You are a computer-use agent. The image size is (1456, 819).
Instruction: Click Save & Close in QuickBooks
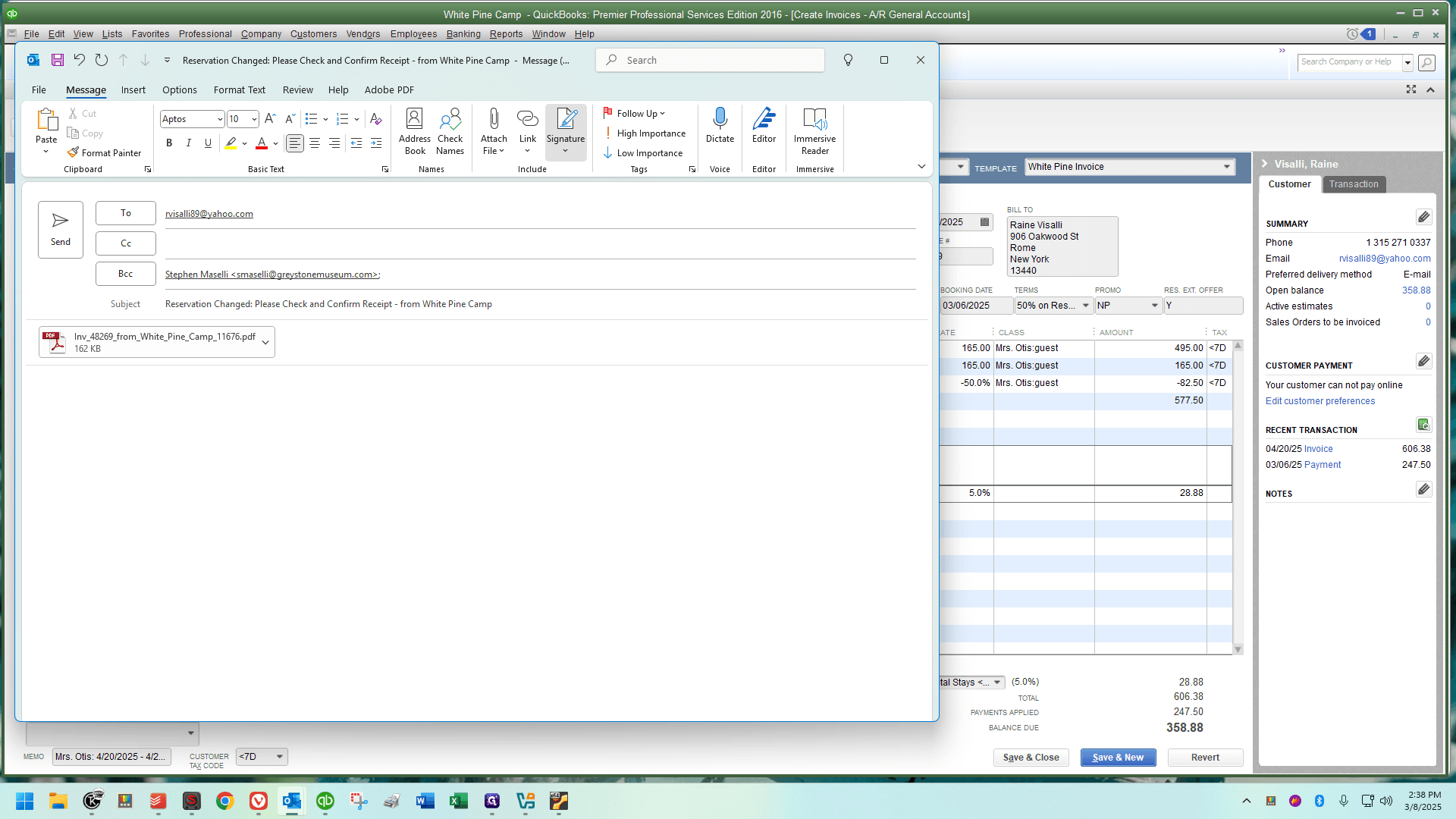point(1031,758)
